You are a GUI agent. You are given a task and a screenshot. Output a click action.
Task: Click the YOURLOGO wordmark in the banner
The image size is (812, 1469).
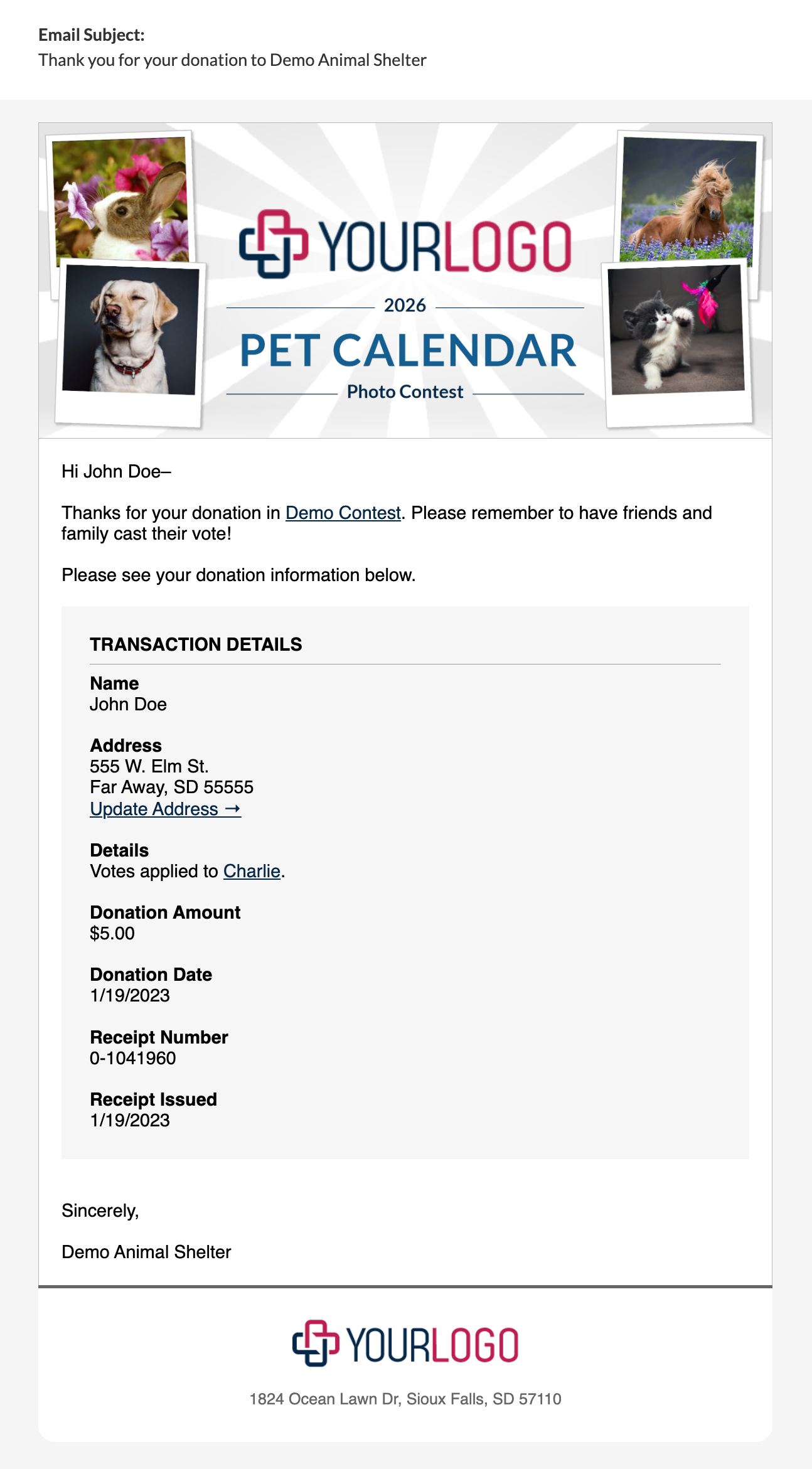[x=444, y=246]
